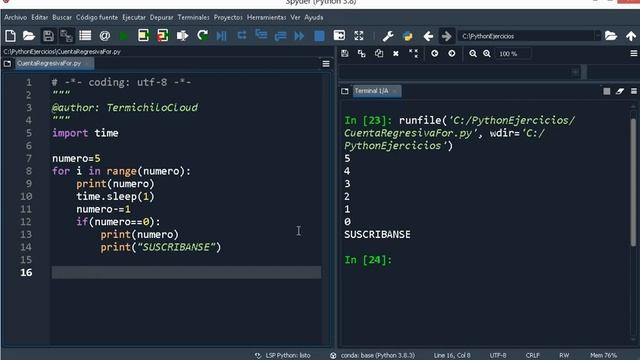Image resolution: width=640 pixels, height=360 pixels.
Task: Run the current cell
Action: [x=143, y=36]
